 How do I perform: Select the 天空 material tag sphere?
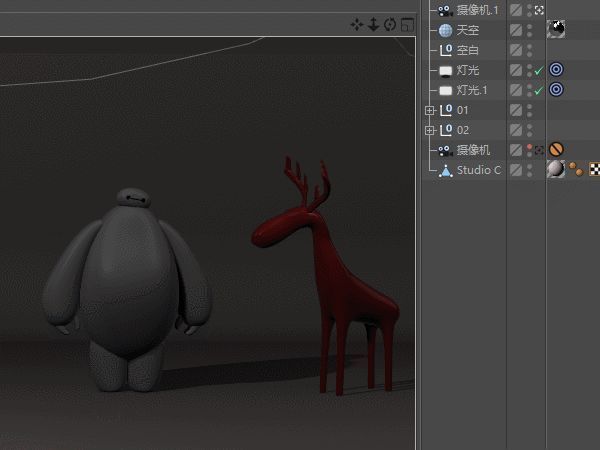pos(556,29)
